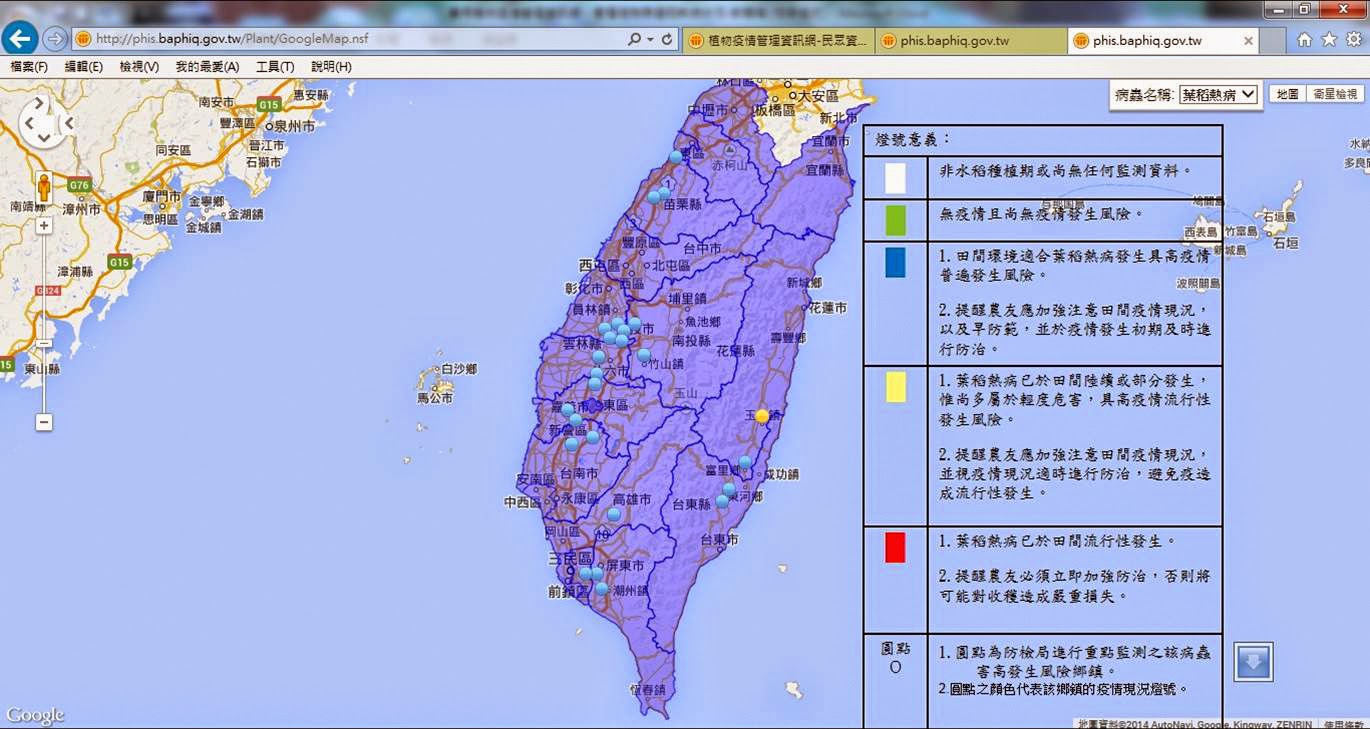
Task: Open browser Tools gear icon
Action: pos(1353,40)
